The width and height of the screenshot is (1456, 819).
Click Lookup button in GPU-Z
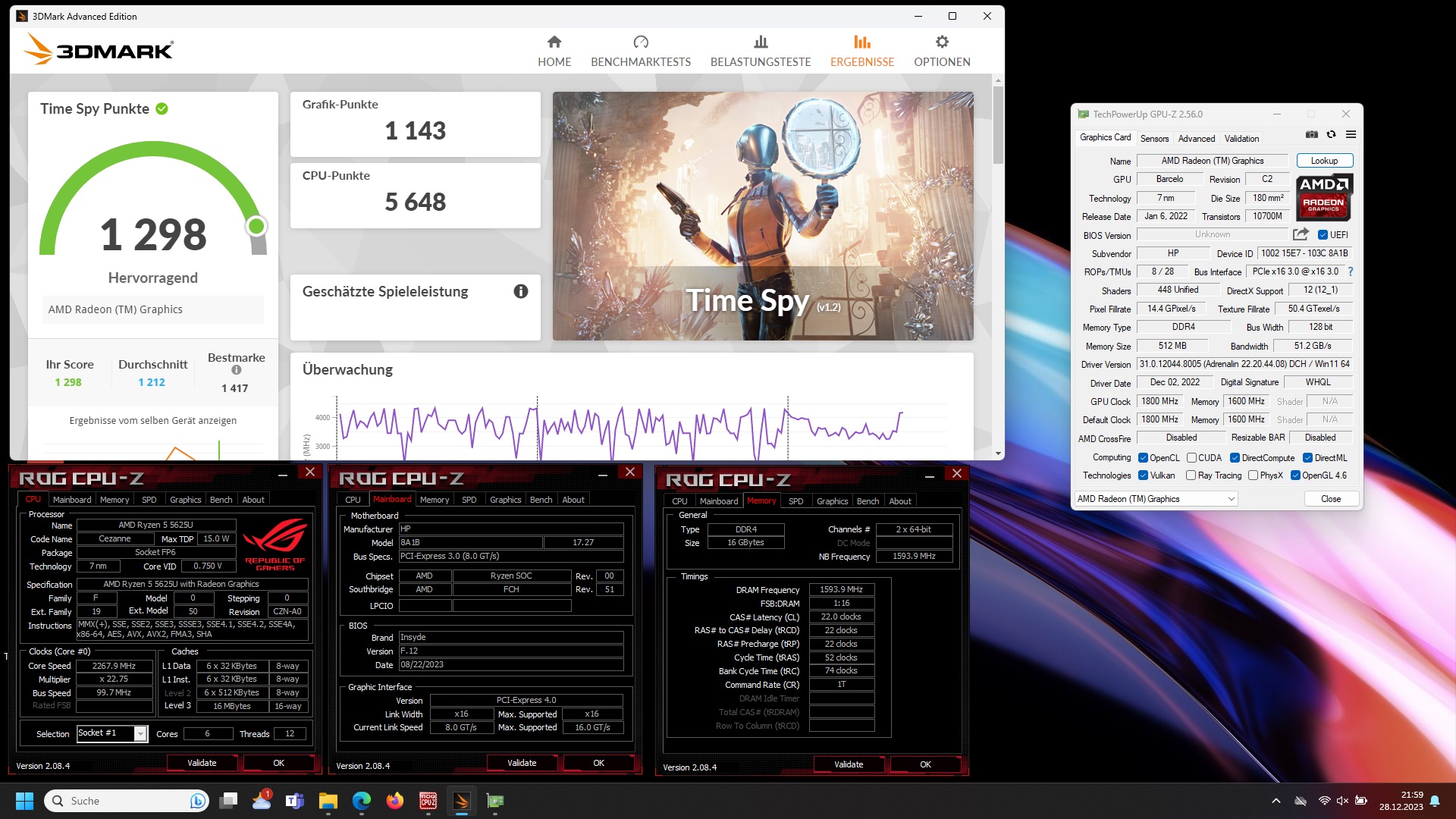[x=1324, y=161]
